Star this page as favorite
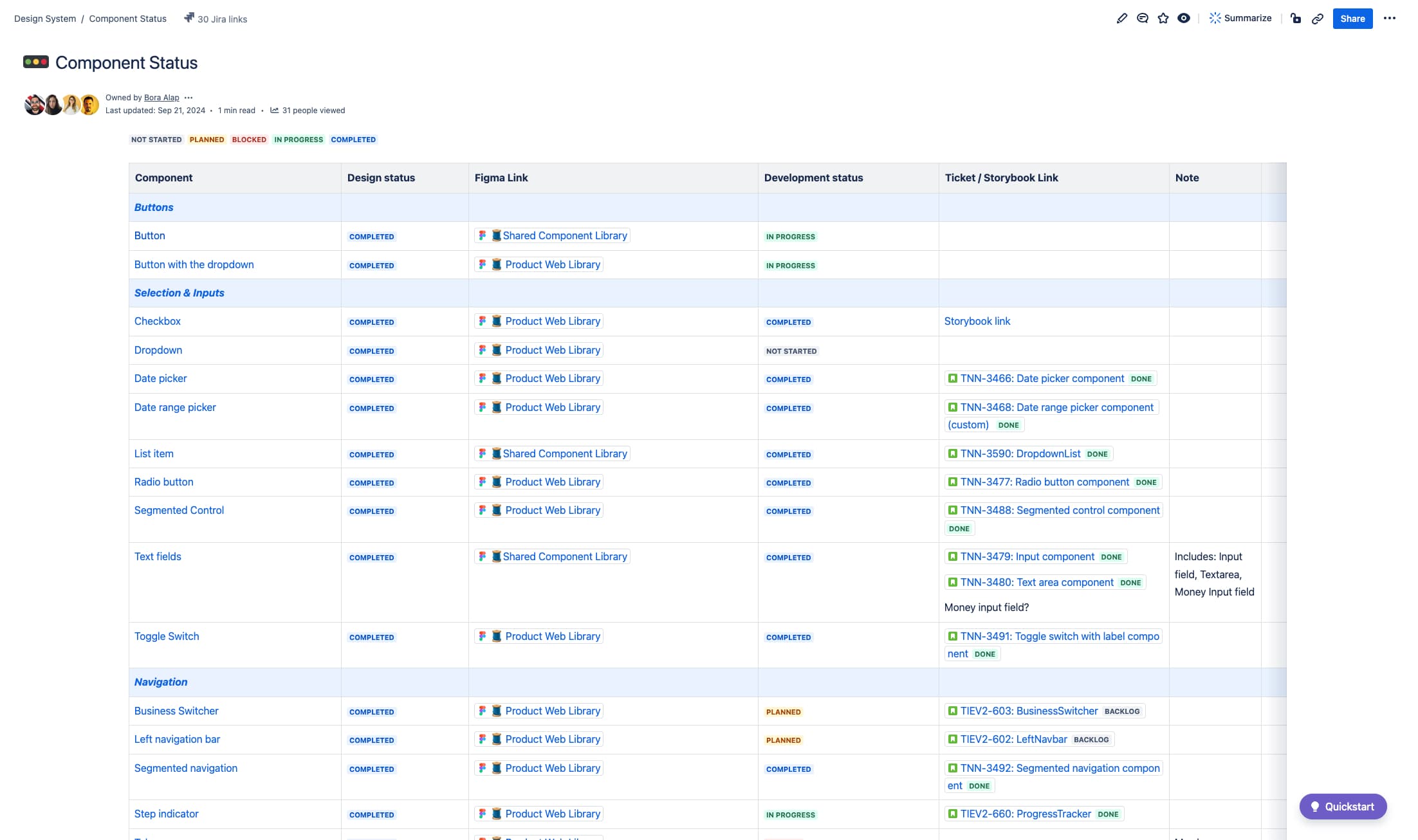Screen dimensions: 1418x840 [1163, 19]
